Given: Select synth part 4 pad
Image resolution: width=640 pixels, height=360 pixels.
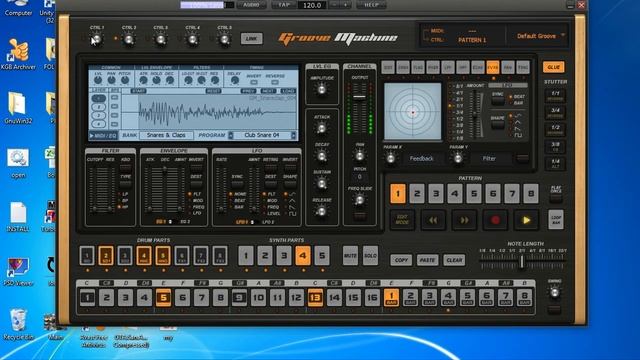Looking at the screenshot, I should [x=302, y=256].
